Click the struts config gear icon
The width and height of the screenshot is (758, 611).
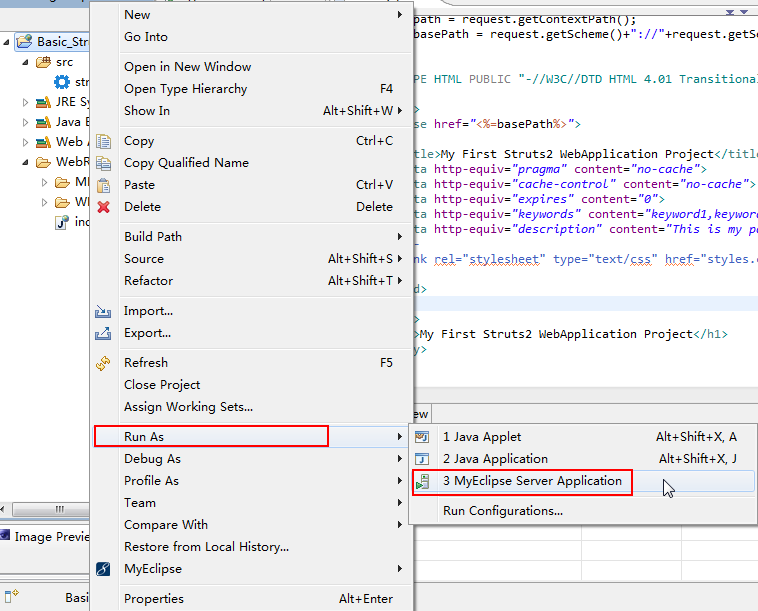point(62,82)
